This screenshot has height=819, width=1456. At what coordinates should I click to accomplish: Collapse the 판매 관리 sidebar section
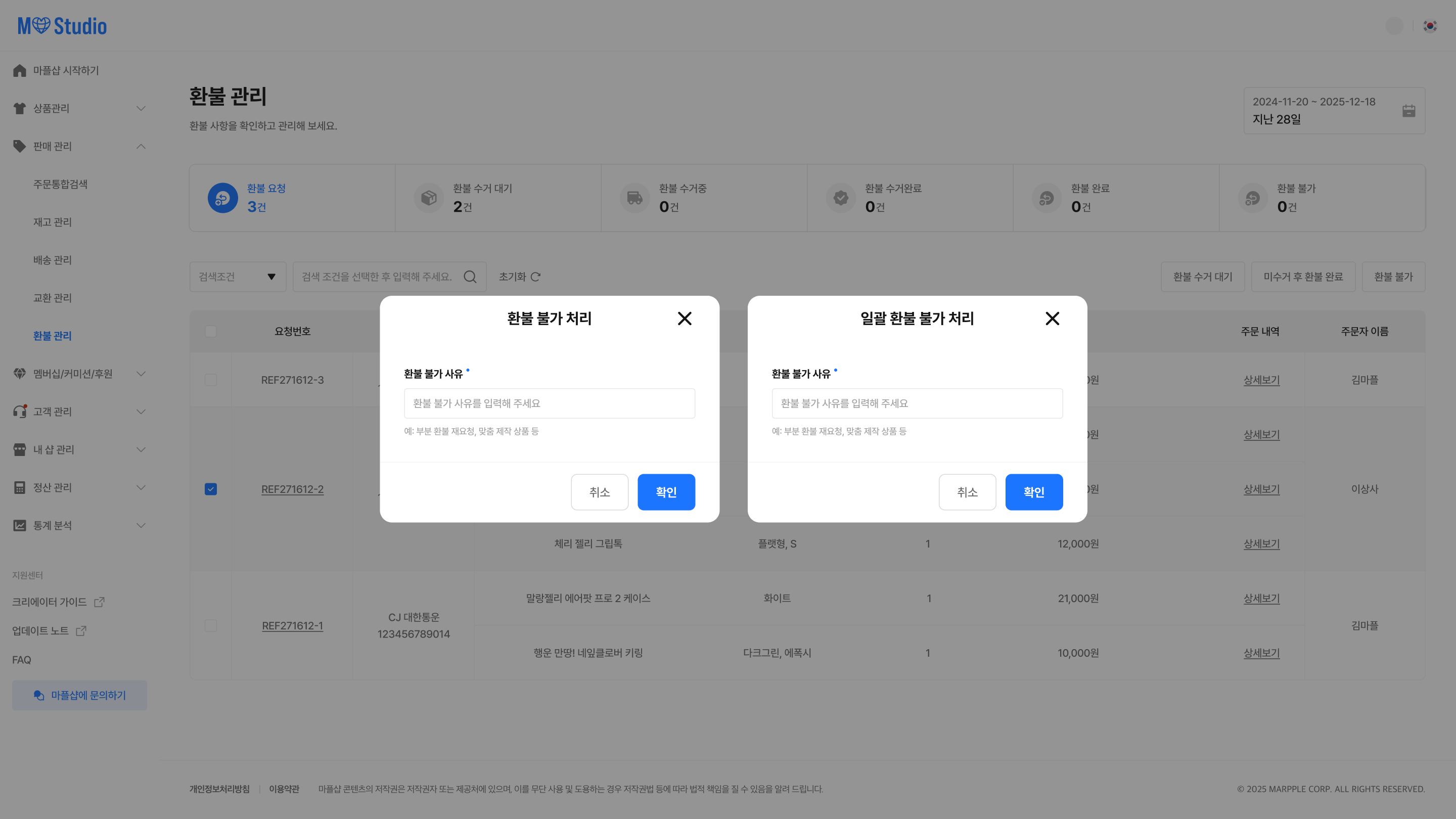click(x=141, y=147)
